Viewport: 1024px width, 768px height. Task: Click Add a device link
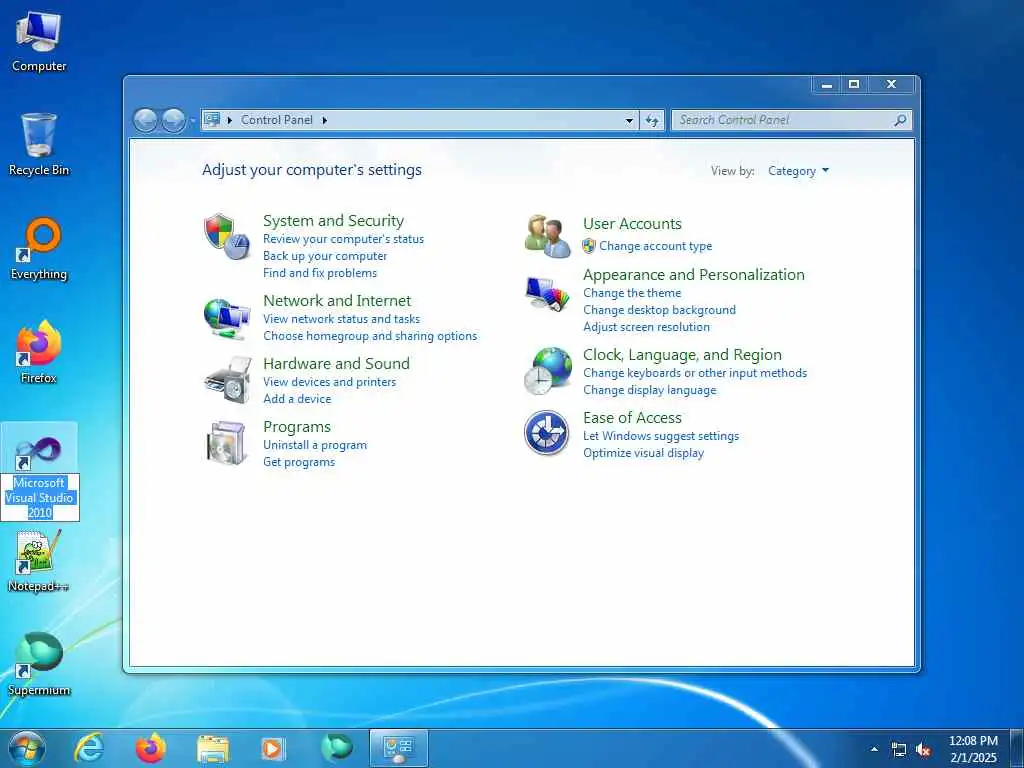click(x=297, y=399)
